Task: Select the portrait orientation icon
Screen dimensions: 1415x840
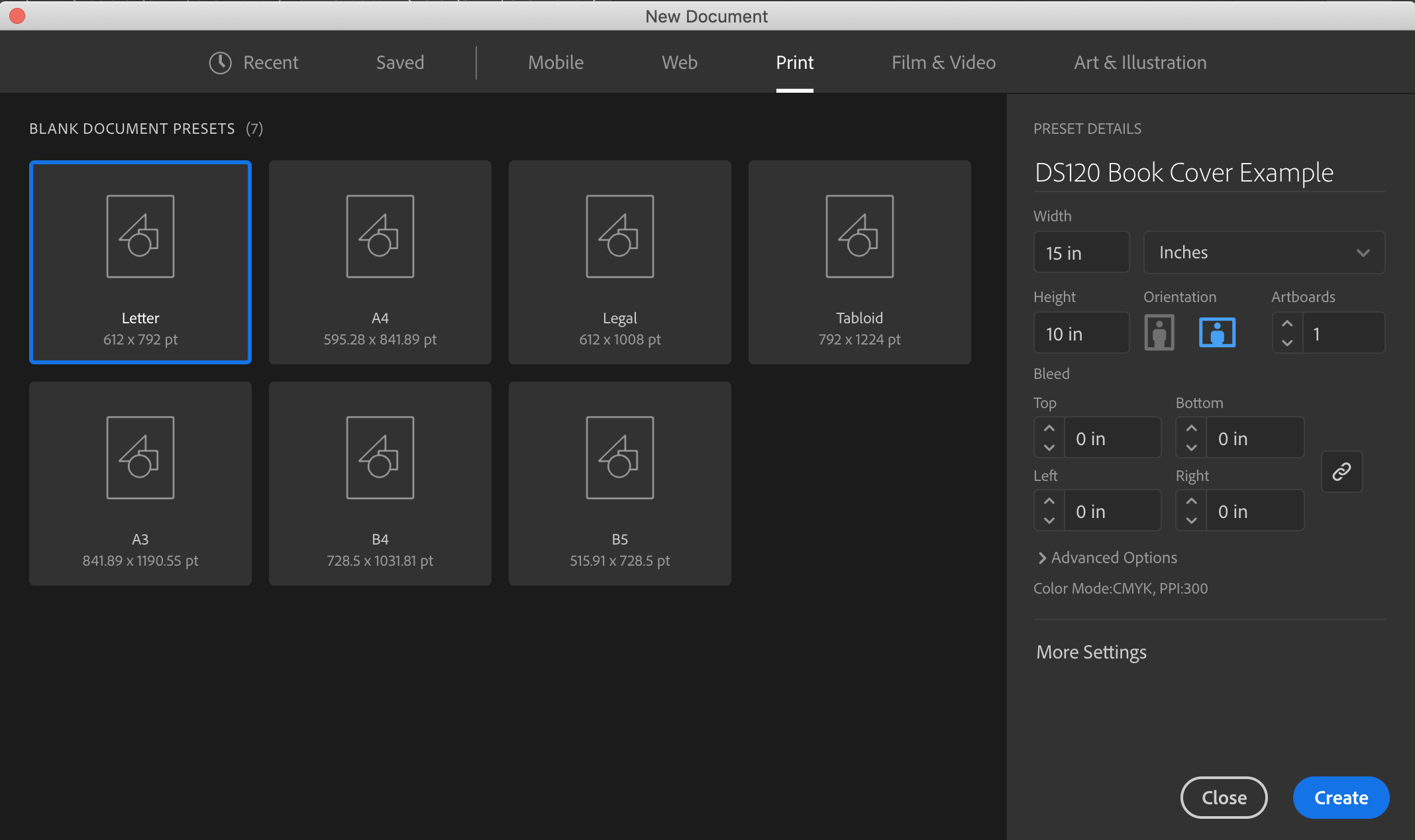Action: tap(1158, 333)
